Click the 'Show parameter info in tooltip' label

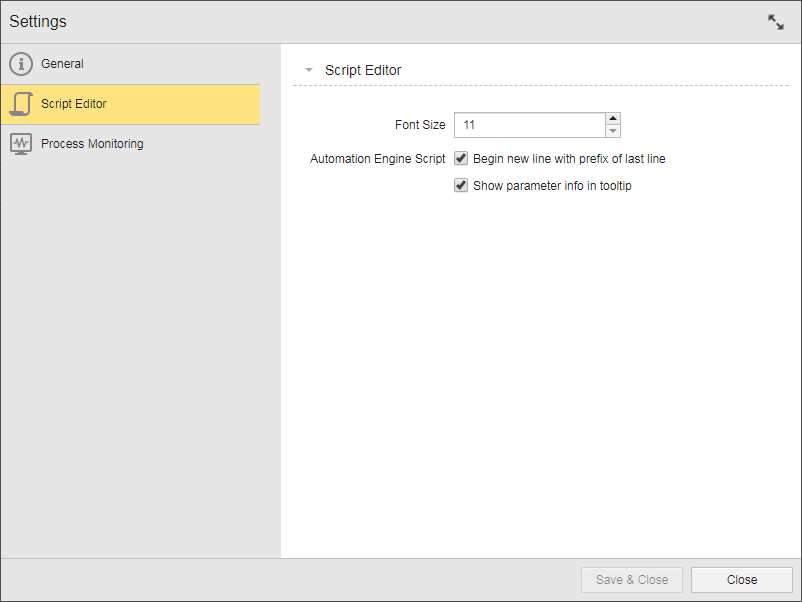[x=552, y=185]
